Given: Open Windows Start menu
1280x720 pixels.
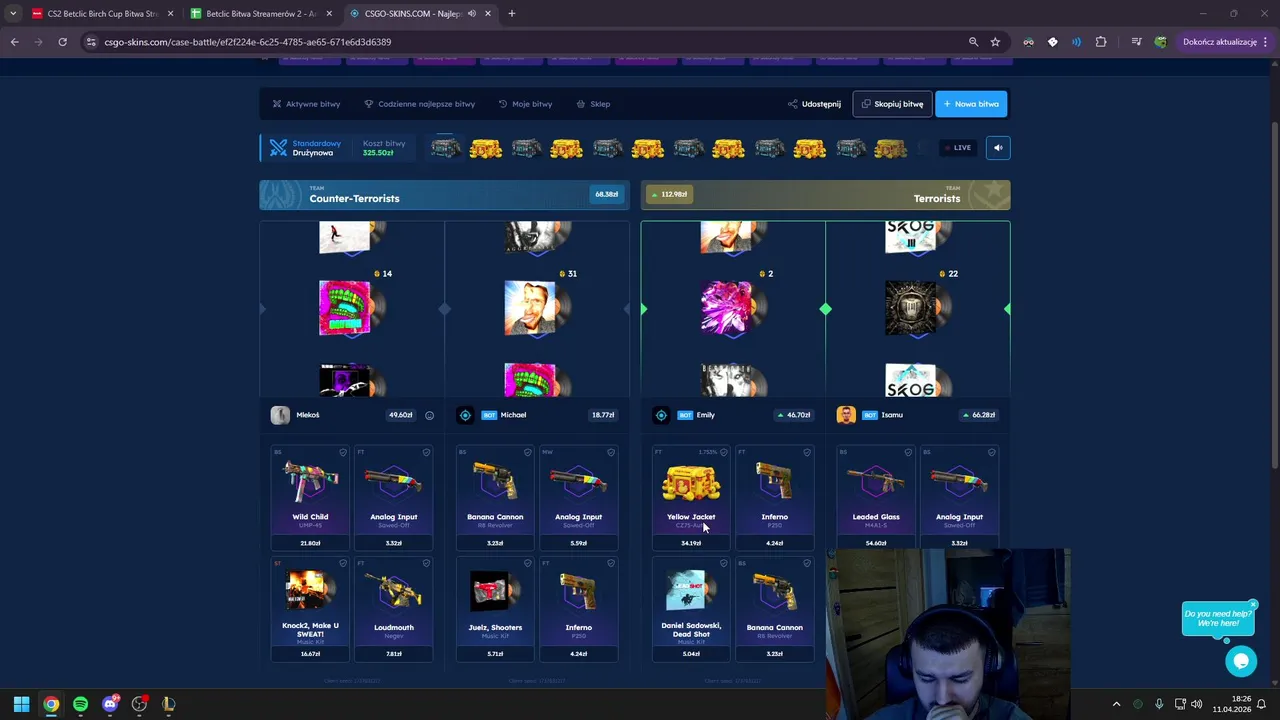Looking at the screenshot, I should [x=21, y=704].
